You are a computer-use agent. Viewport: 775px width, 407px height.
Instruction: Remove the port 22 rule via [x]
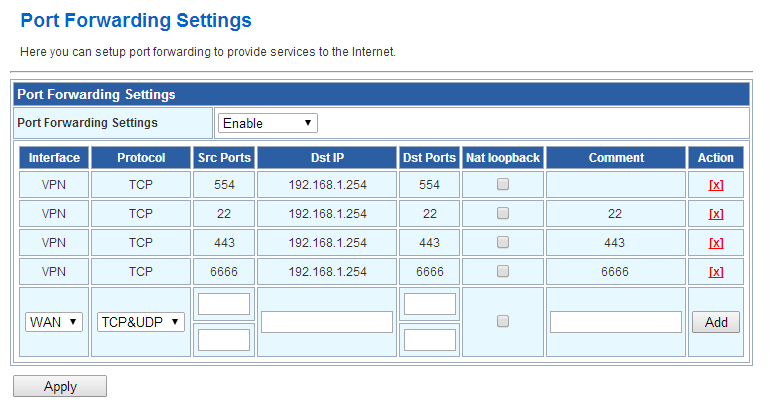[715, 214]
